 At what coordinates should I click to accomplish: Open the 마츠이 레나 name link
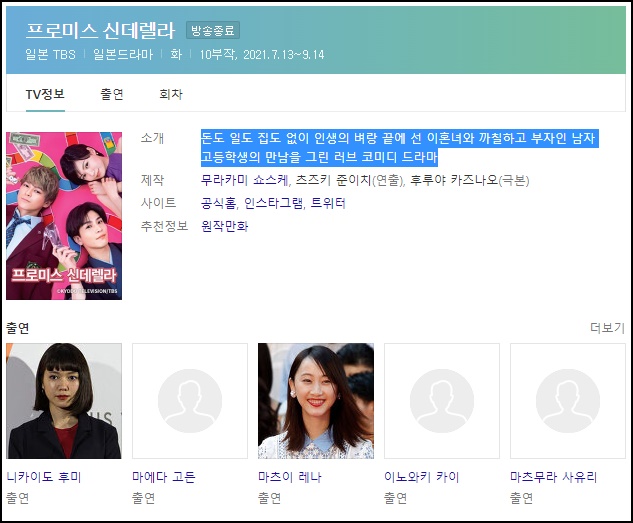click(x=290, y=477)
